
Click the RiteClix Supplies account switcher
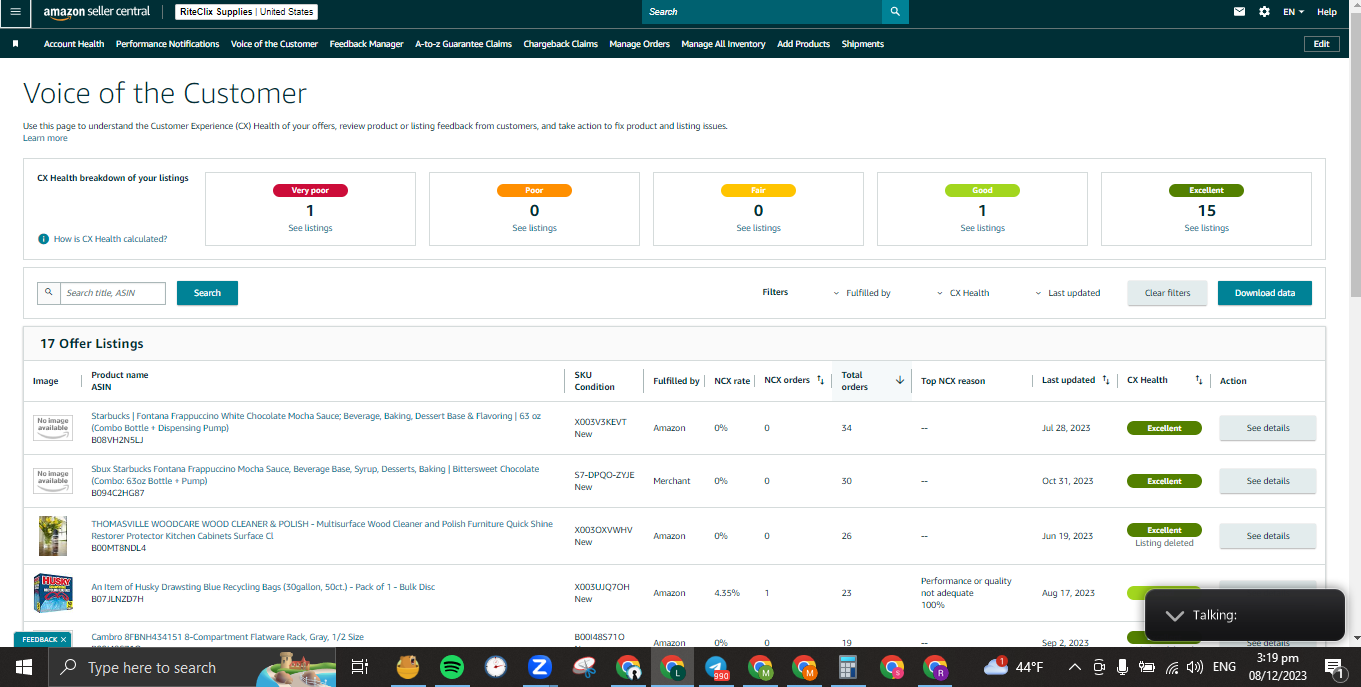tap(247, 12)
